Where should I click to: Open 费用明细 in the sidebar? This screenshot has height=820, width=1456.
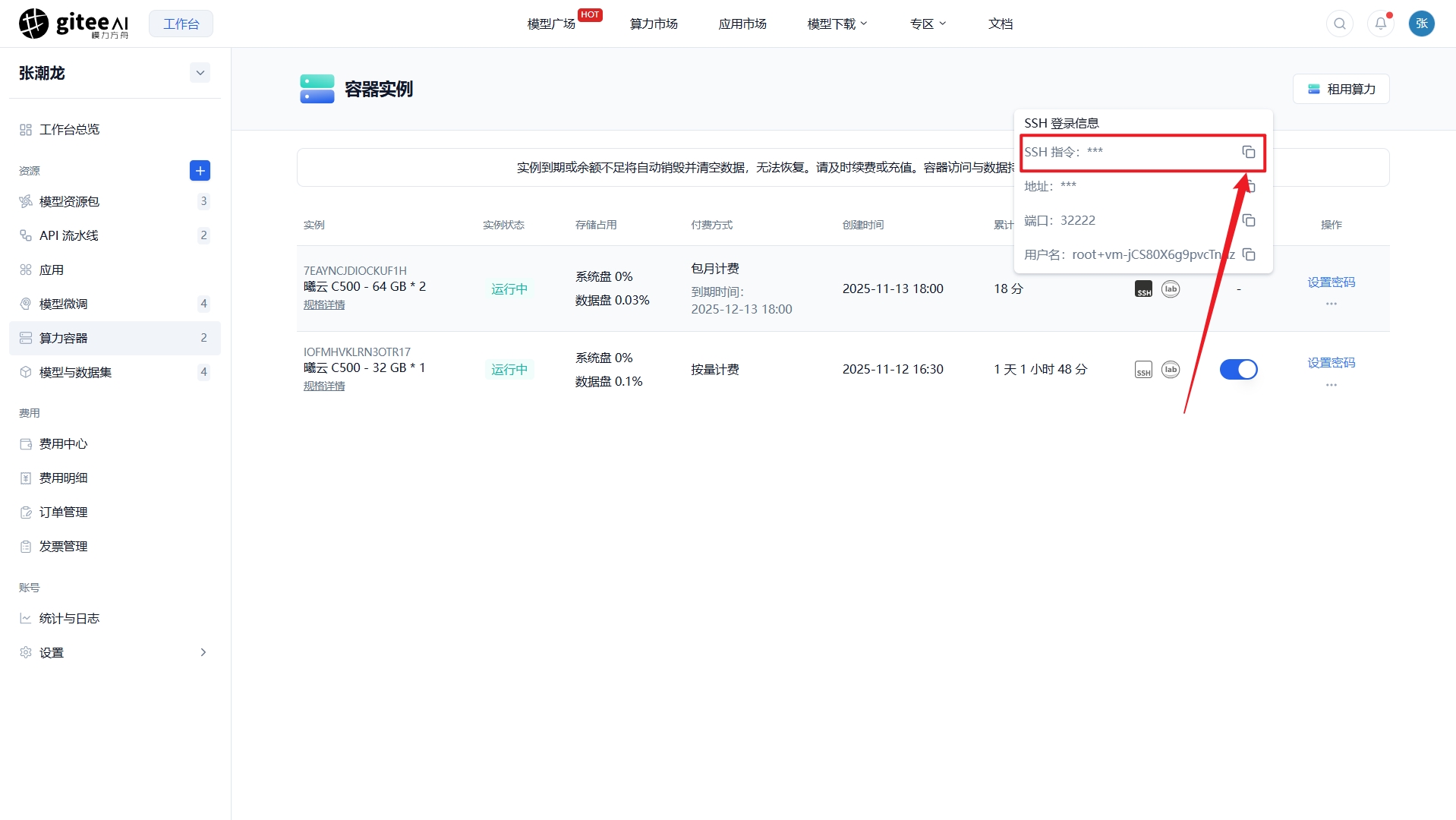[115, 478]
